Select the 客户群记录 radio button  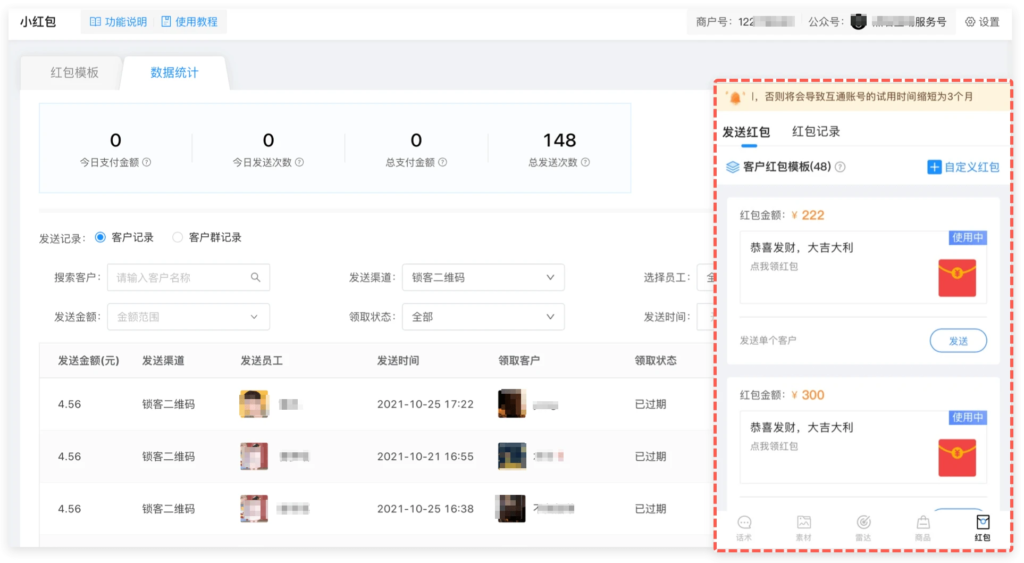pyautogui.click(x=177, y=237)
